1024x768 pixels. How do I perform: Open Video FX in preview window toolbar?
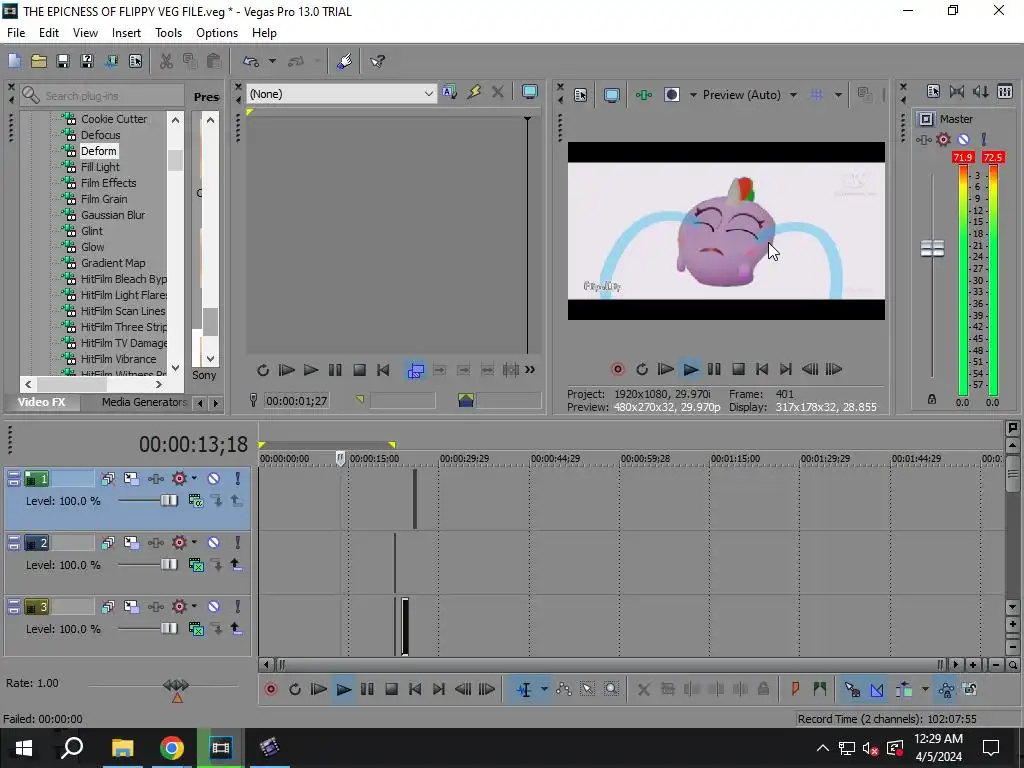point(643,95)
